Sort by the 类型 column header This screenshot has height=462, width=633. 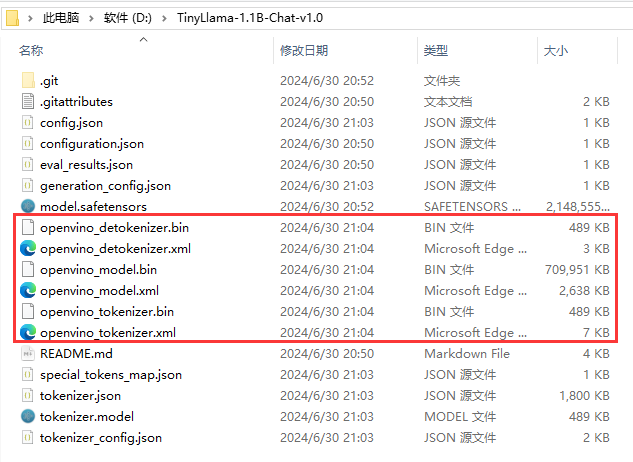tap(436, 50)
